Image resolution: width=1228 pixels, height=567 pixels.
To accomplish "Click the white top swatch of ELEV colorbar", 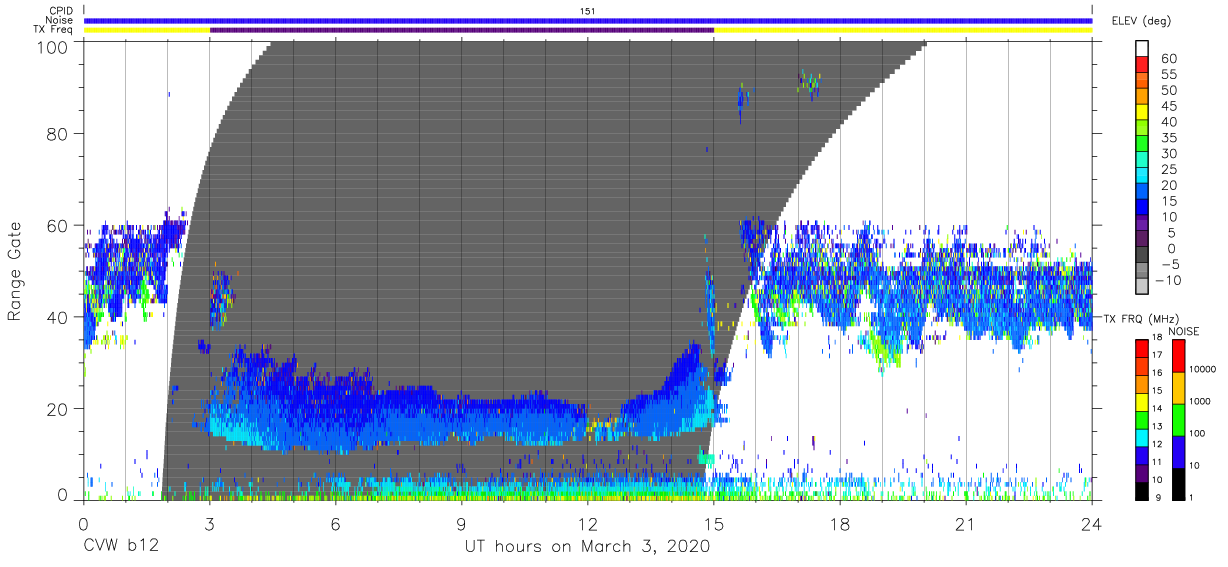I will click(1144, 50).
